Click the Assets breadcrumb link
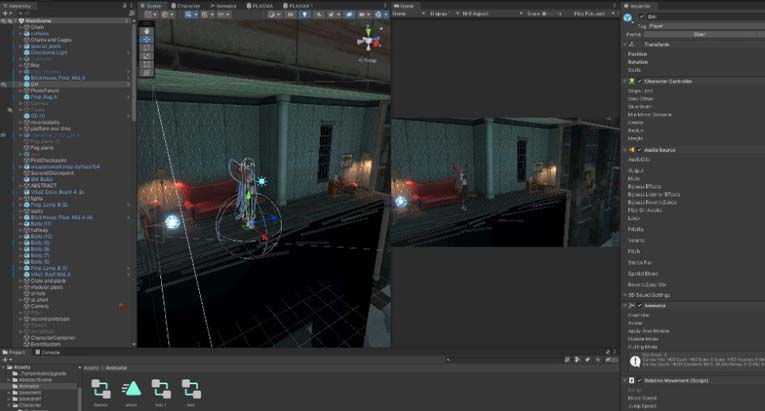 (x=91, y=368)
